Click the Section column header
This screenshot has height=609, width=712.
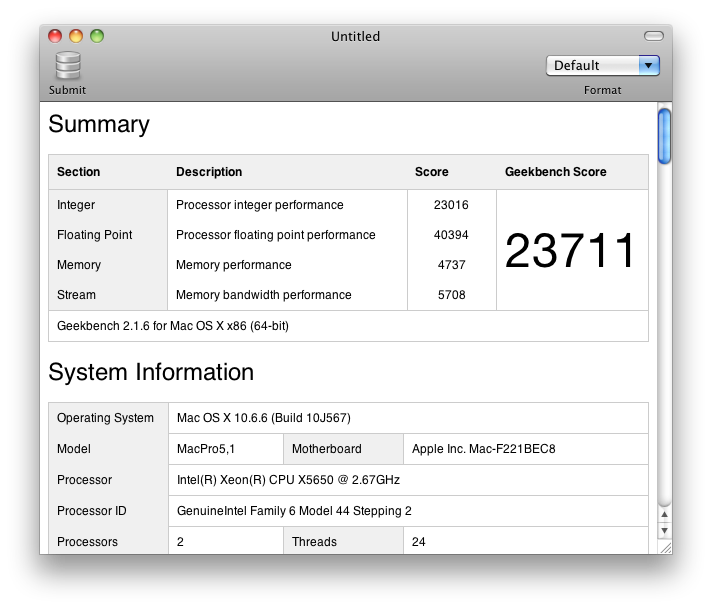[79, 172]
